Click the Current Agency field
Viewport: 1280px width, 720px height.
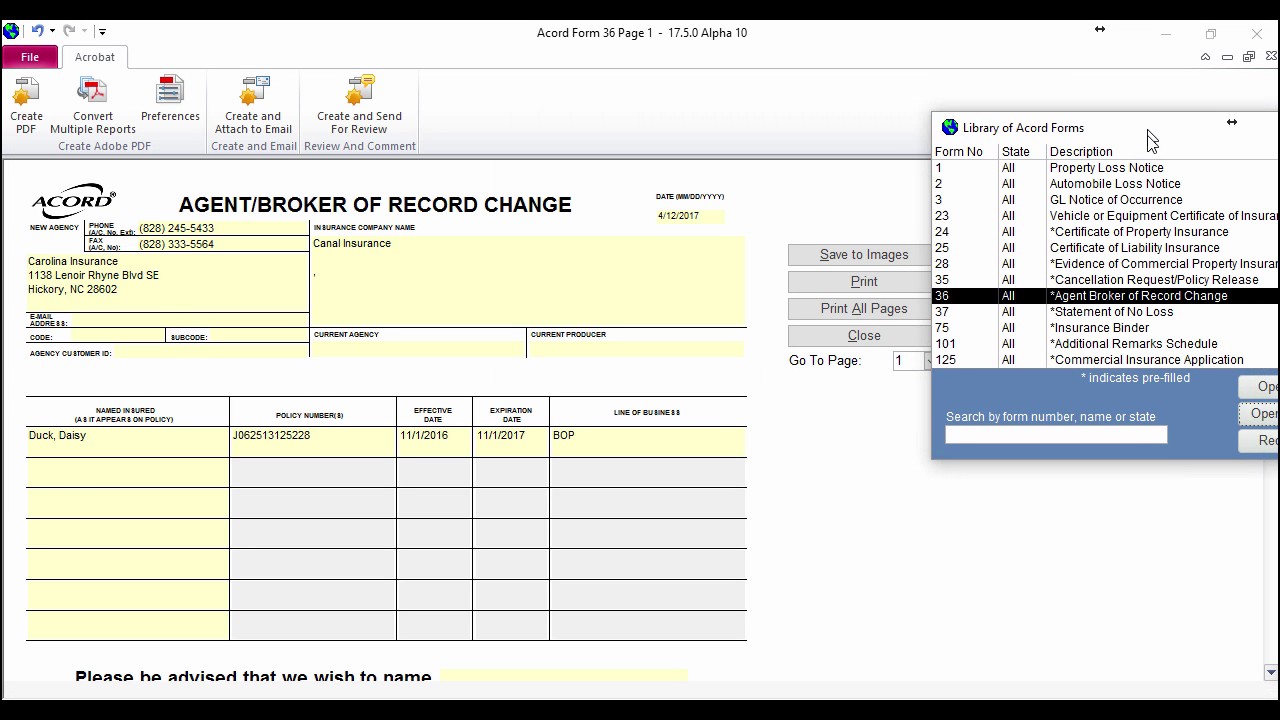click(x=418, y=349)
